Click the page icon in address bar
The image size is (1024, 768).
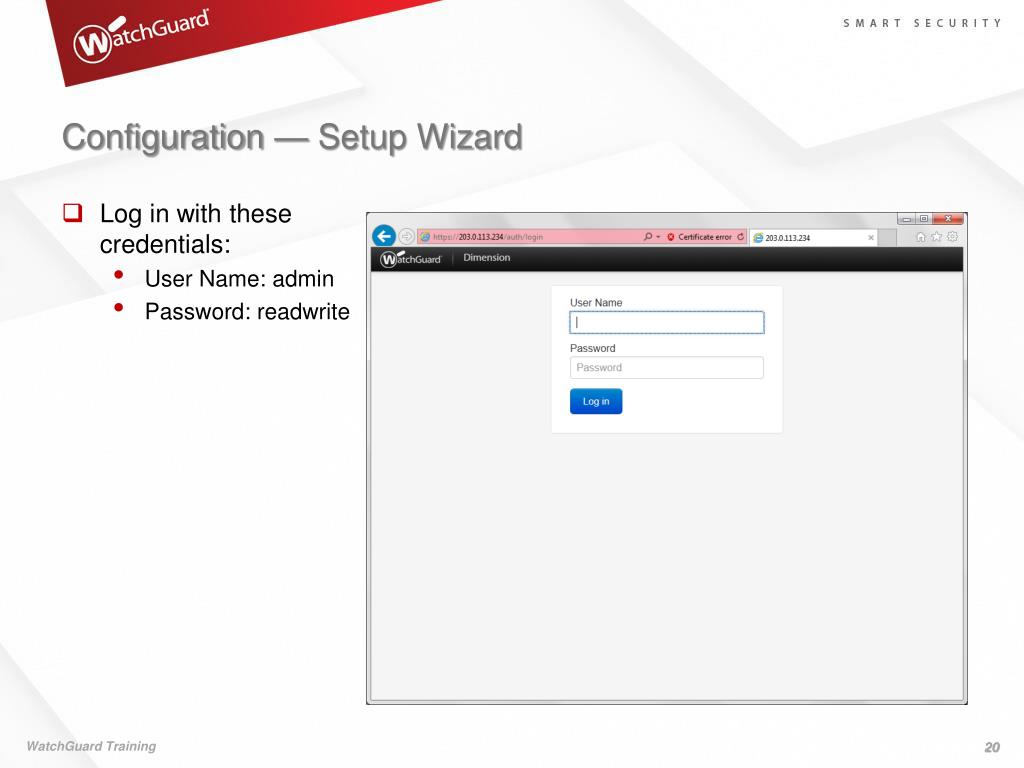(424, 236)
